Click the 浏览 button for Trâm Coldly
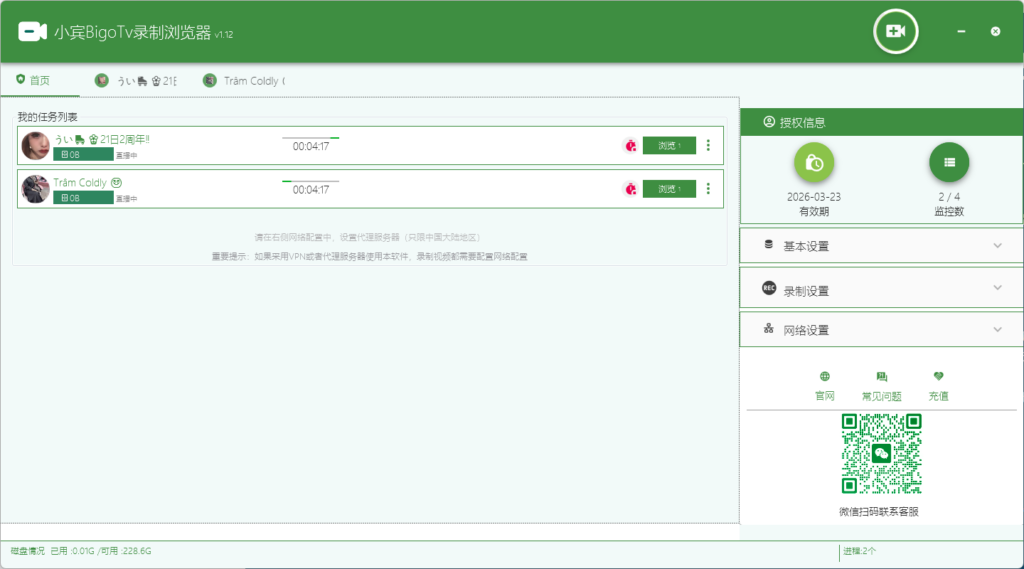Viewport: 1024px width, 569px height. coord(669,188)
